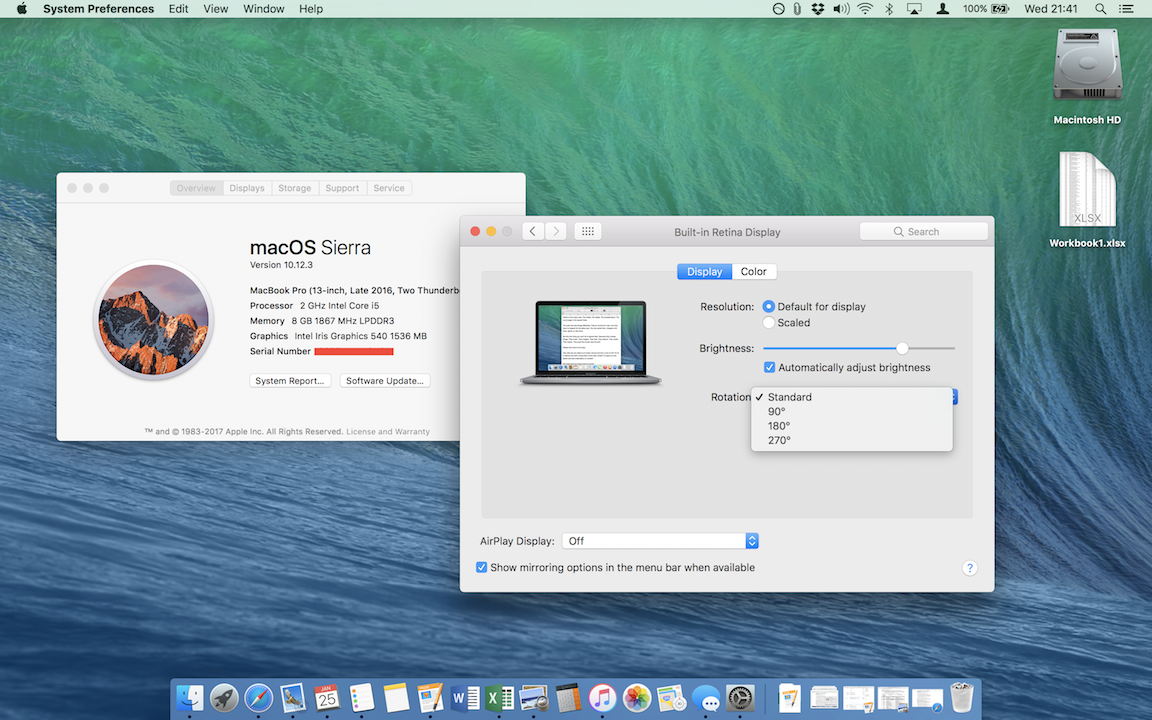Click Dropbox icon in menu bar
The width and height of the screenshot is (1152, 720).
818,9
